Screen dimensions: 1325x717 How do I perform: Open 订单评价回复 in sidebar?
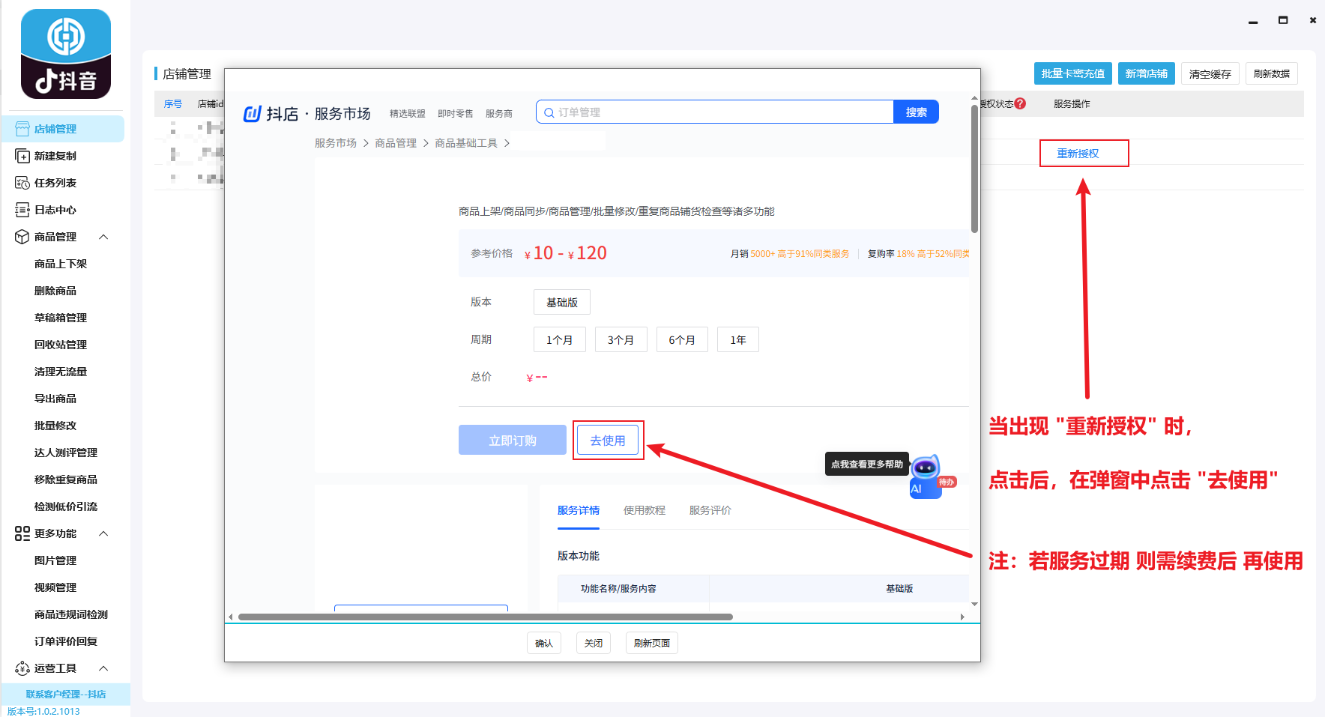tap(66, 642)
